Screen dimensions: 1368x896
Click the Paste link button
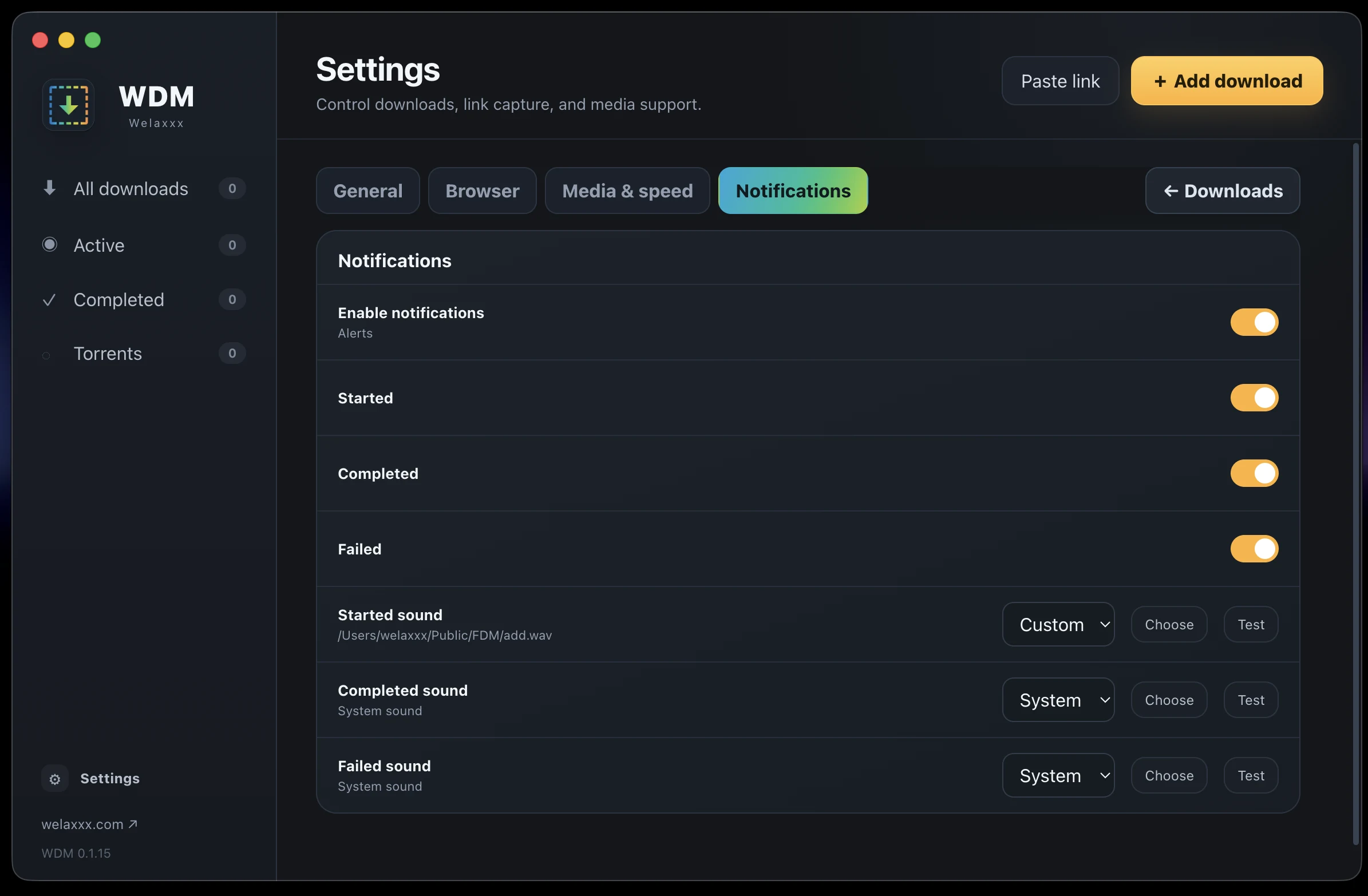click(1060, 81)
